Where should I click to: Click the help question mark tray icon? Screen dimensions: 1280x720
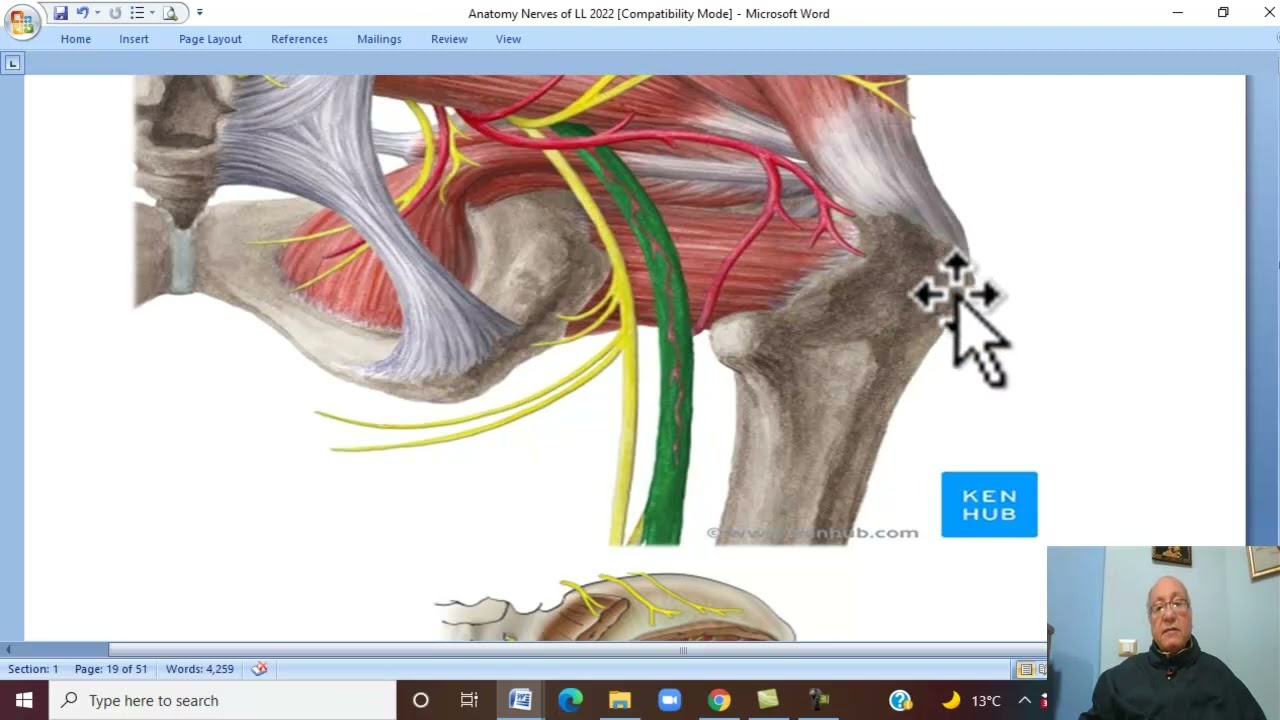pyautogui.click(x=900, y=700)
